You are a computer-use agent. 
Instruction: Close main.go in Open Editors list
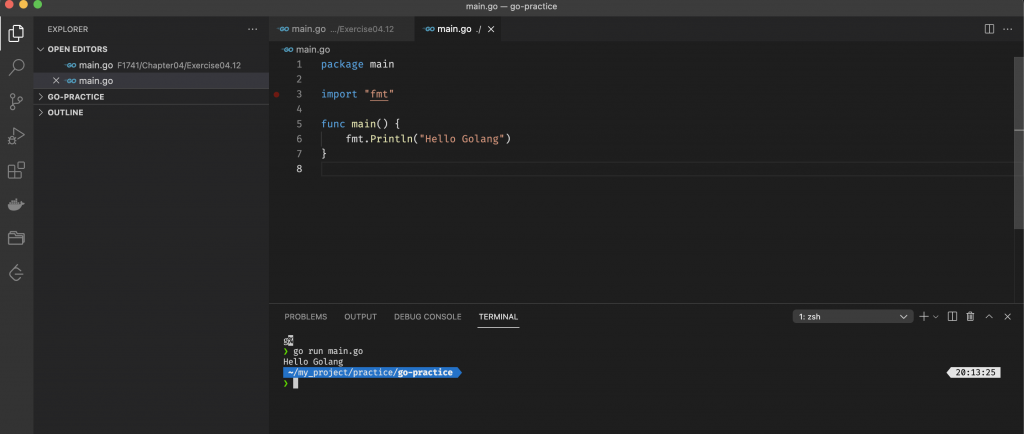[x=56, y=80]
